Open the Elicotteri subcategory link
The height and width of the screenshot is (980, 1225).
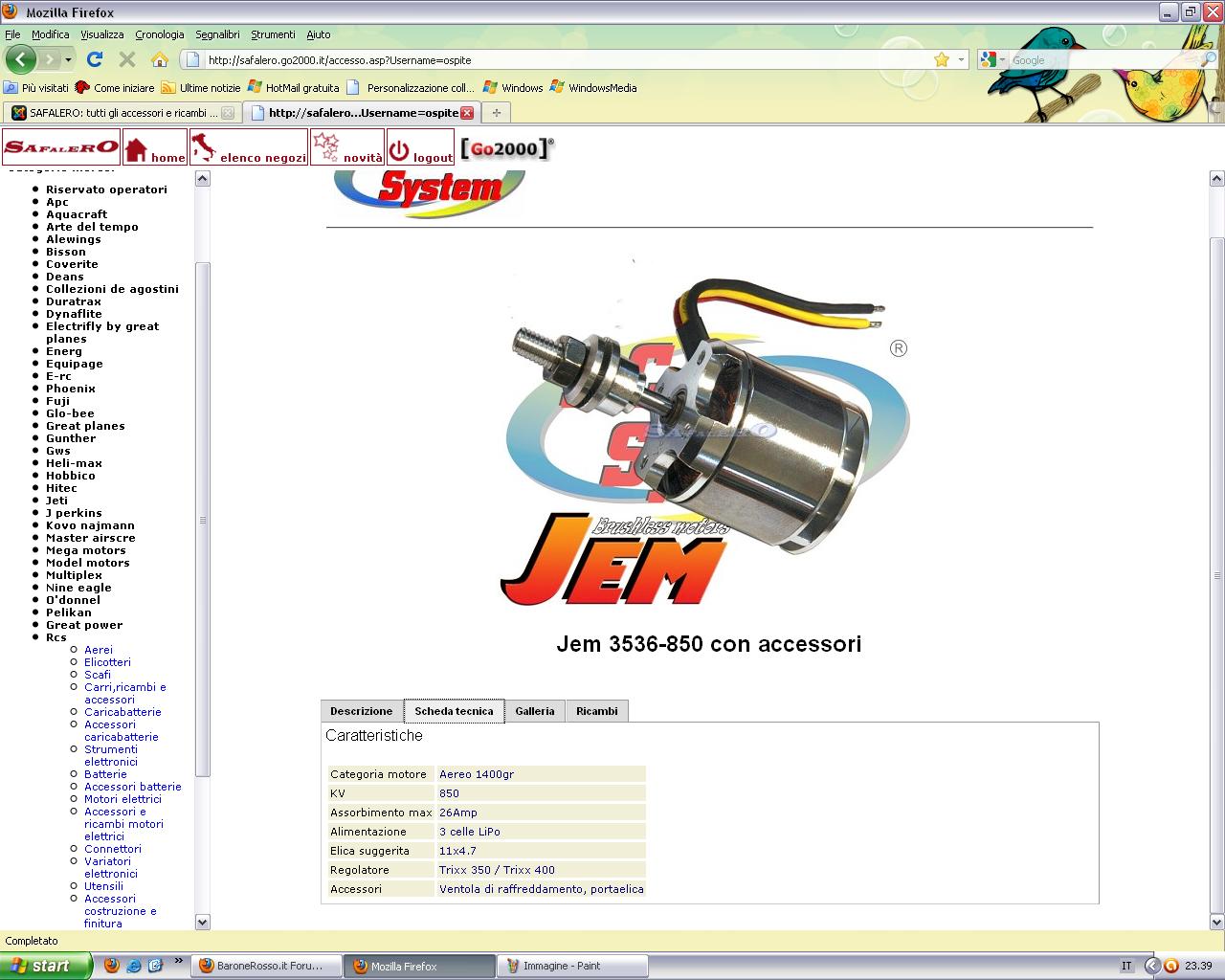(107, 662)
